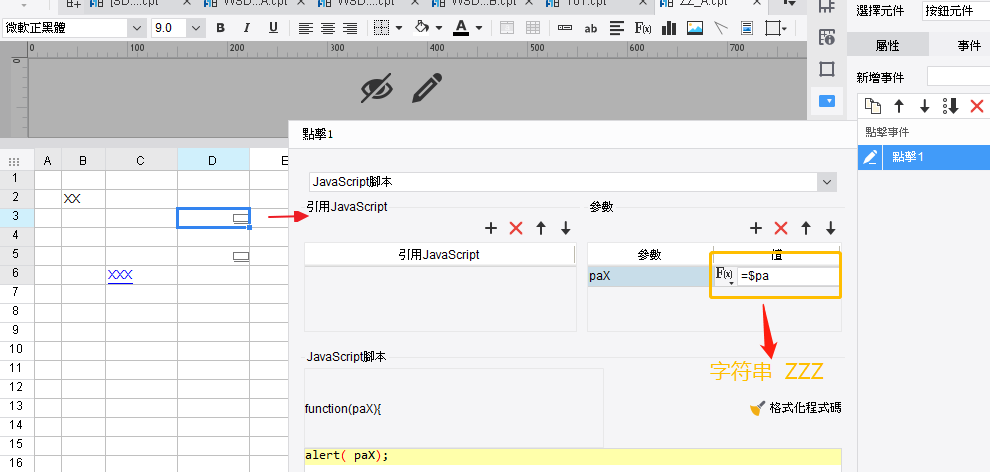The image size is (990, 472).
Task: Select the paX parameter name cell
Action: pyautogui.click(x=650, y=276)
